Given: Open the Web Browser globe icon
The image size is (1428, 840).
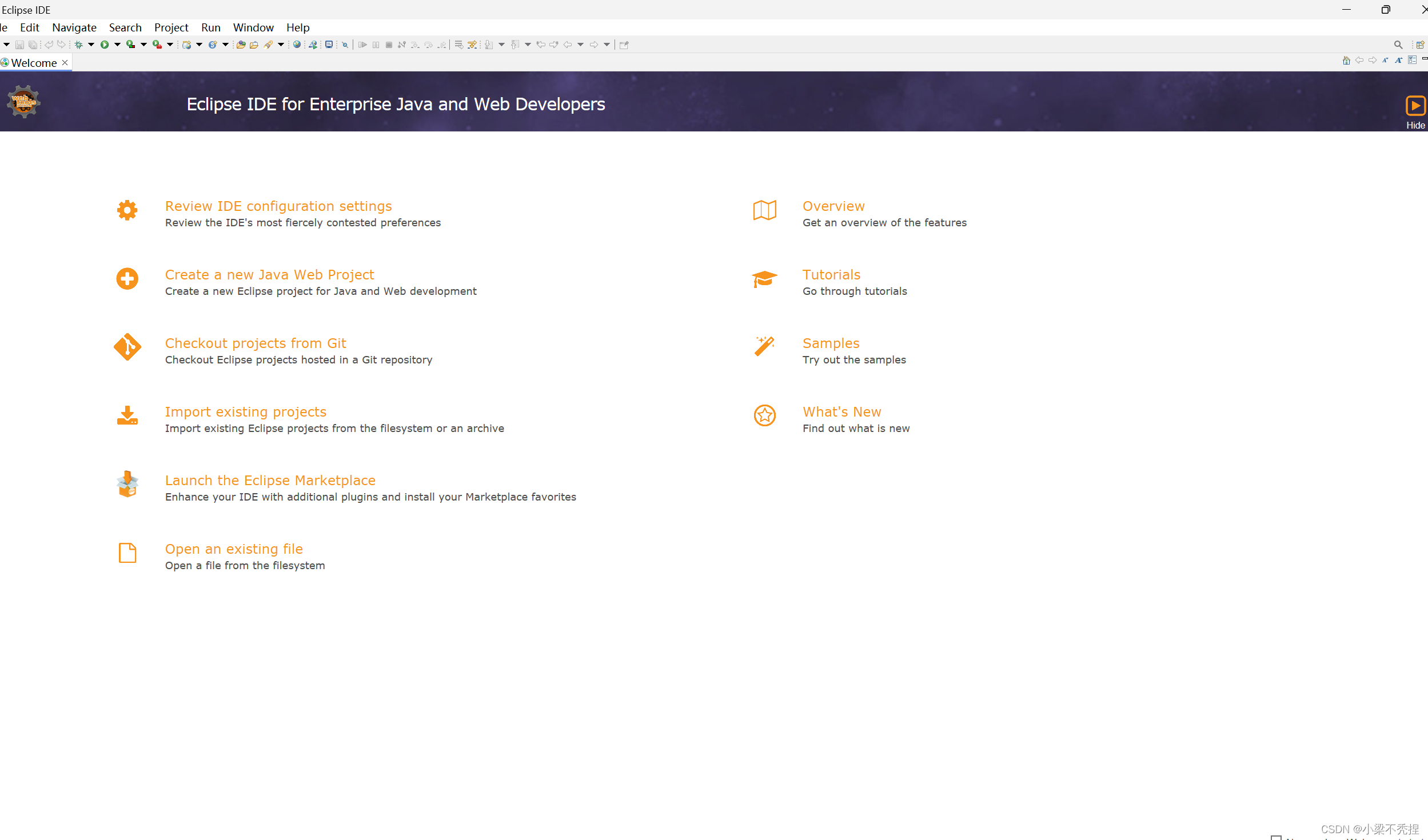Looking at the screenshot, I should 297,45.
